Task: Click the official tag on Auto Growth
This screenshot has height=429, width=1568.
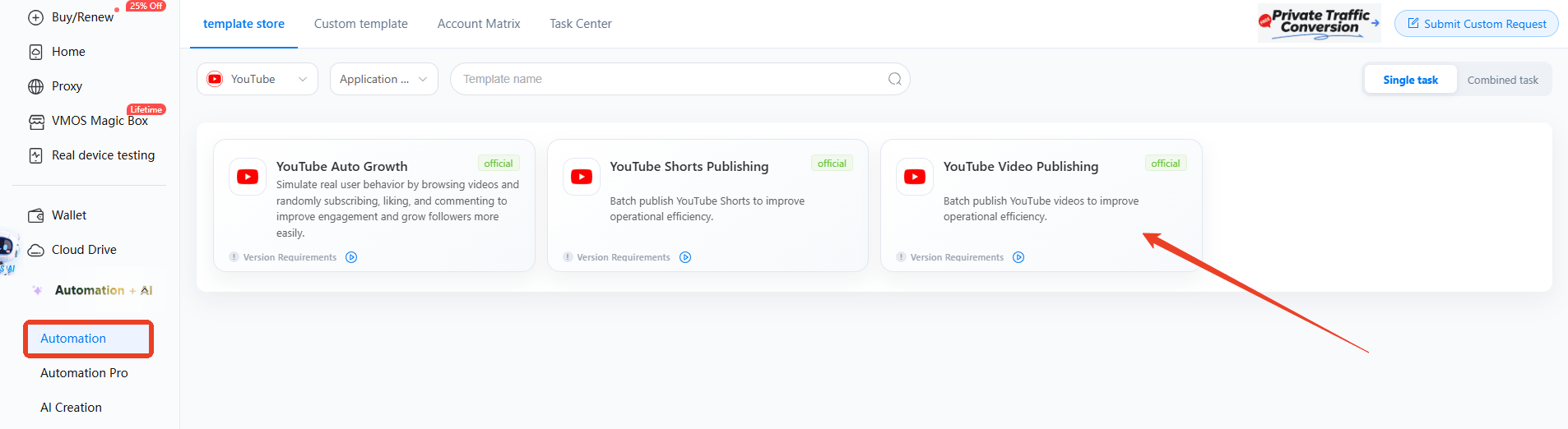Action: (499, 164)
